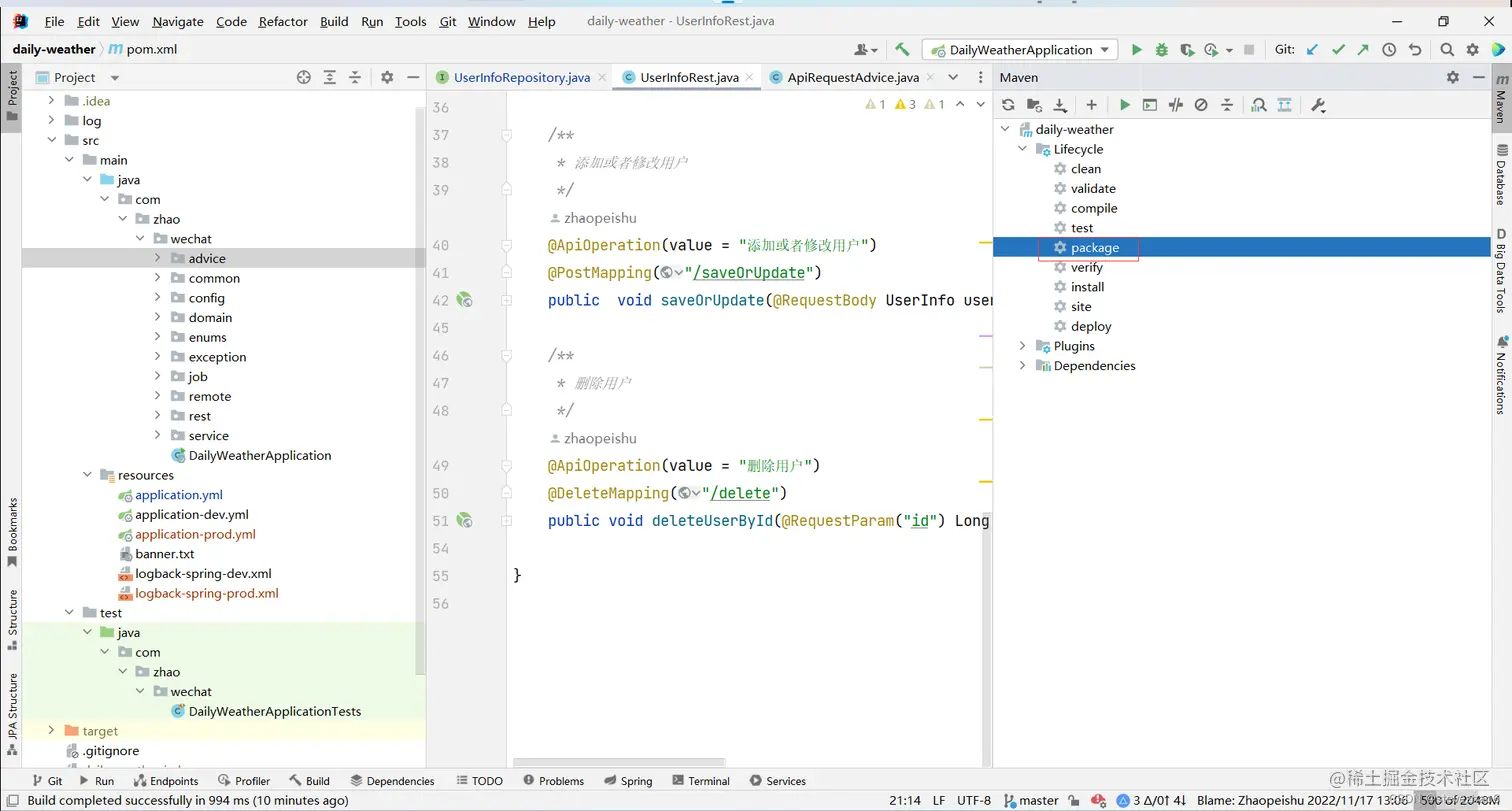Run the selected Maven build
Screen dimensions: 1512x811
click(1125, 105)
